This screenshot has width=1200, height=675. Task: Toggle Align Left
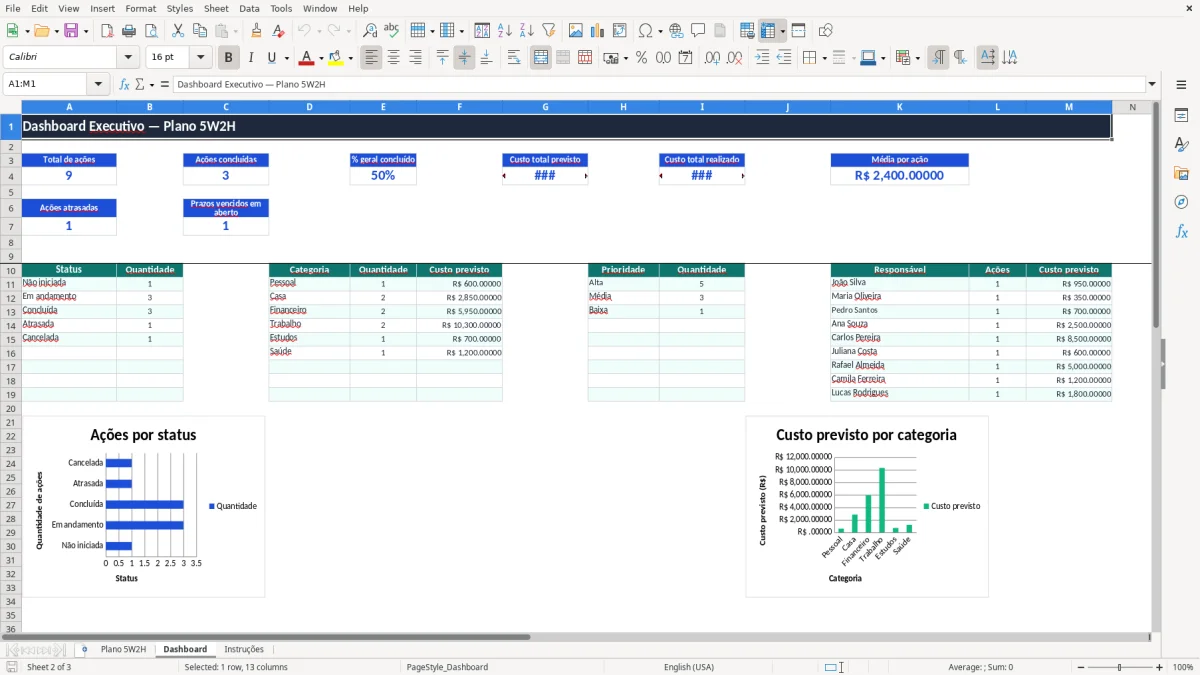371,58
